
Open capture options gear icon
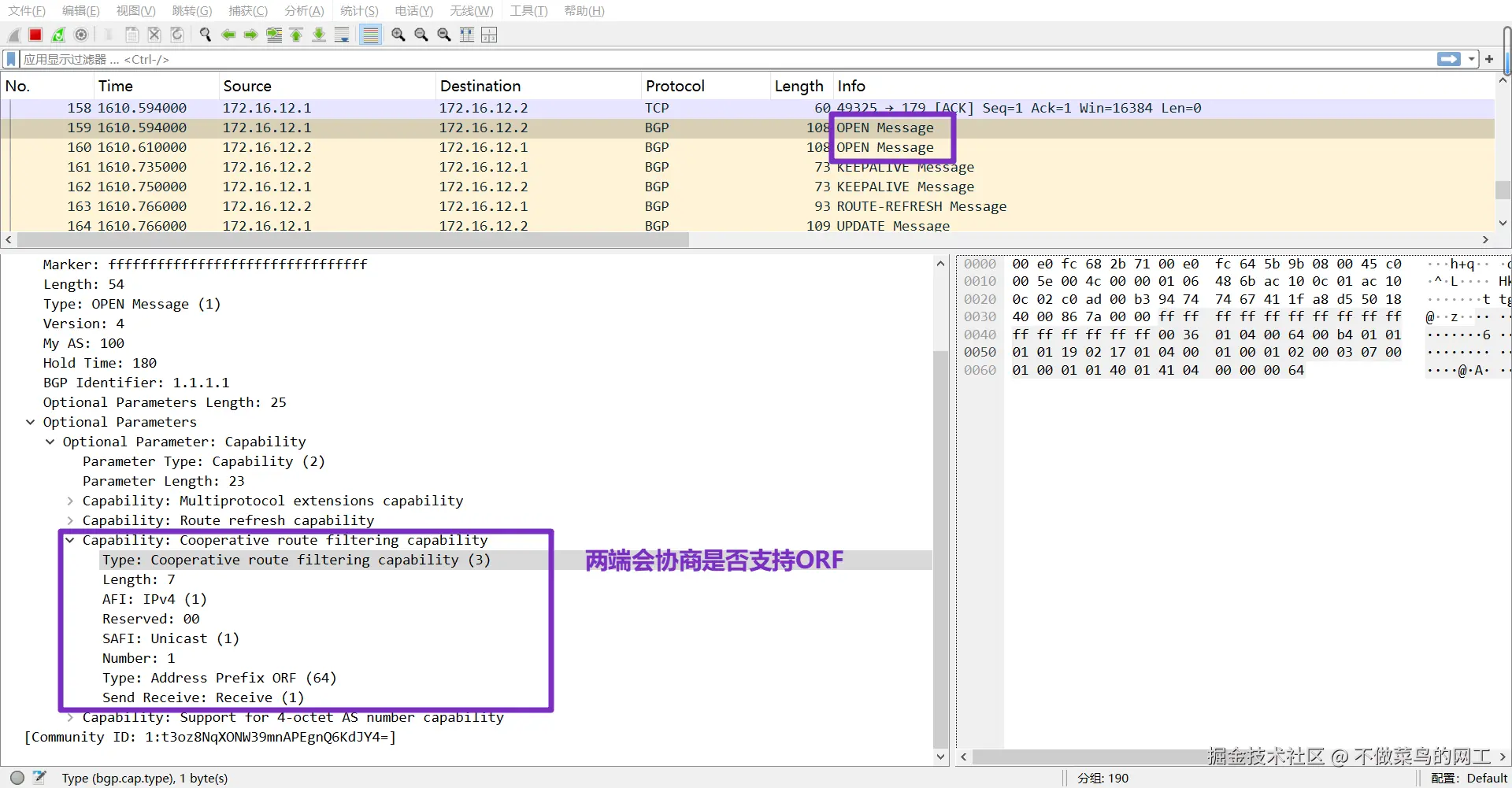(x=81, y=35)
